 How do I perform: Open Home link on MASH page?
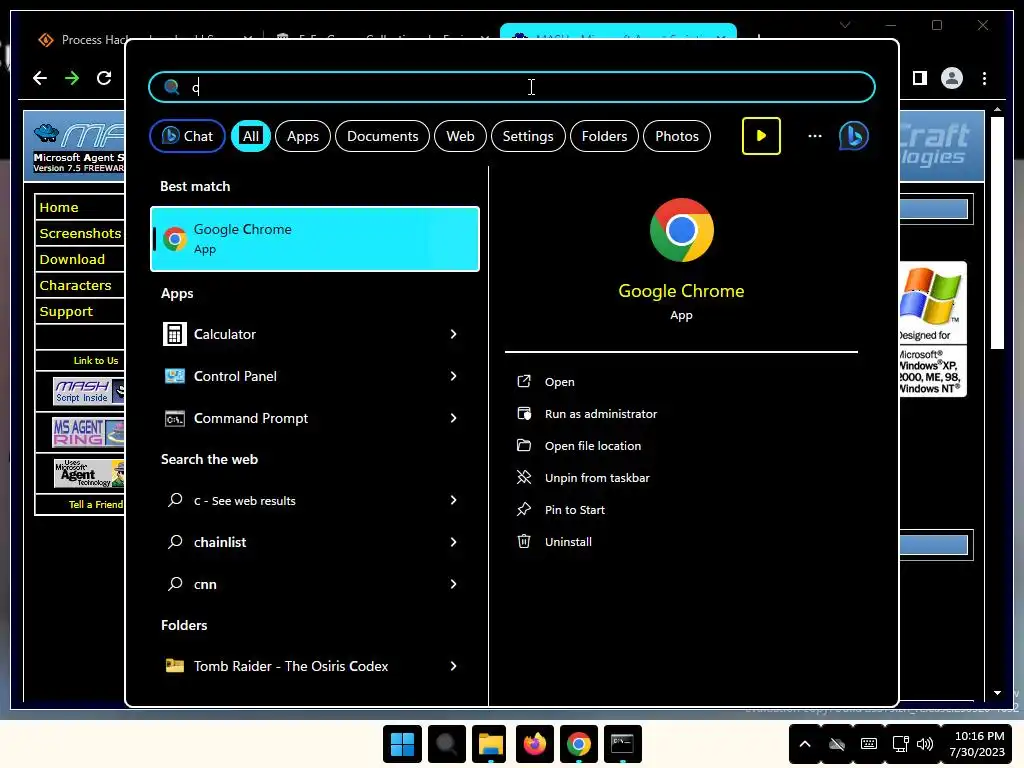59,207
